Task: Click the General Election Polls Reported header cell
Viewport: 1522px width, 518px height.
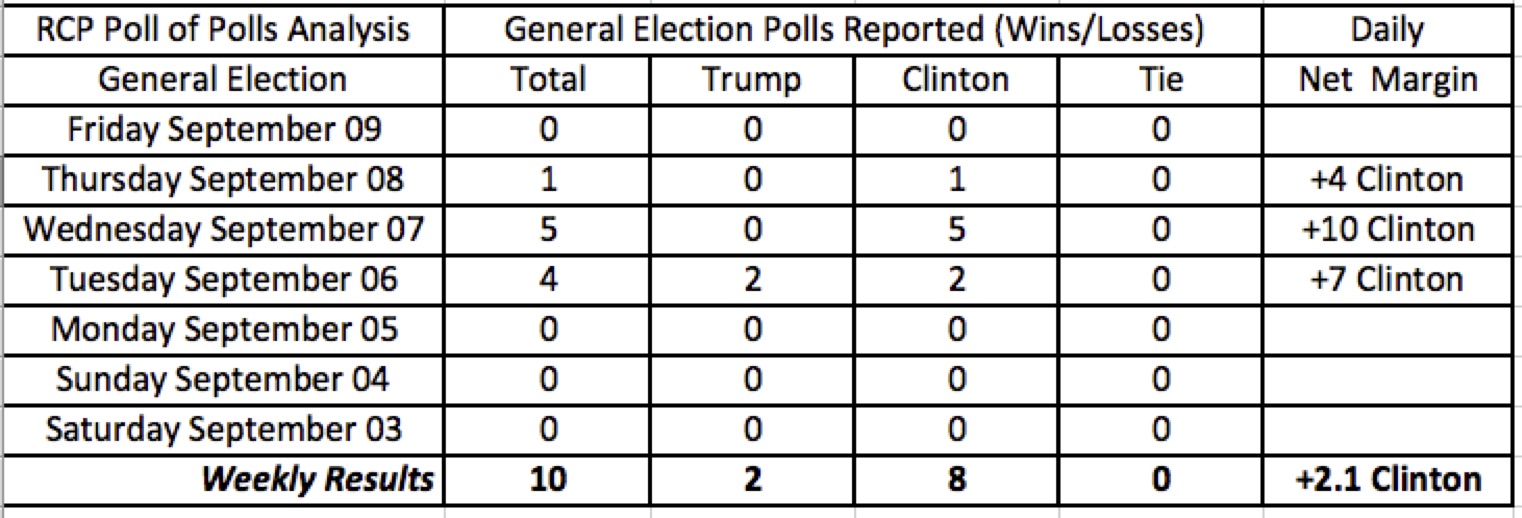Action: point(854,30)
